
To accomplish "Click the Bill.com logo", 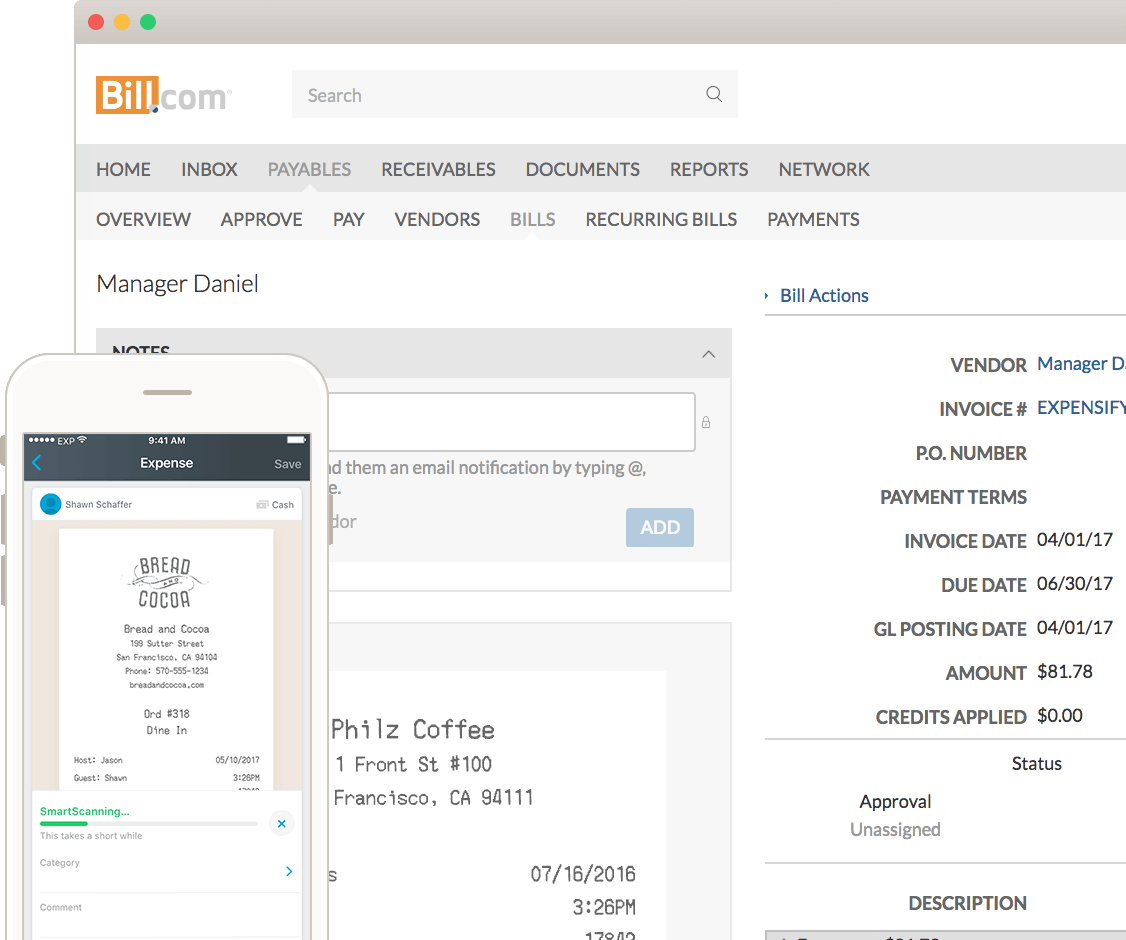I will (x=163, y=94).
